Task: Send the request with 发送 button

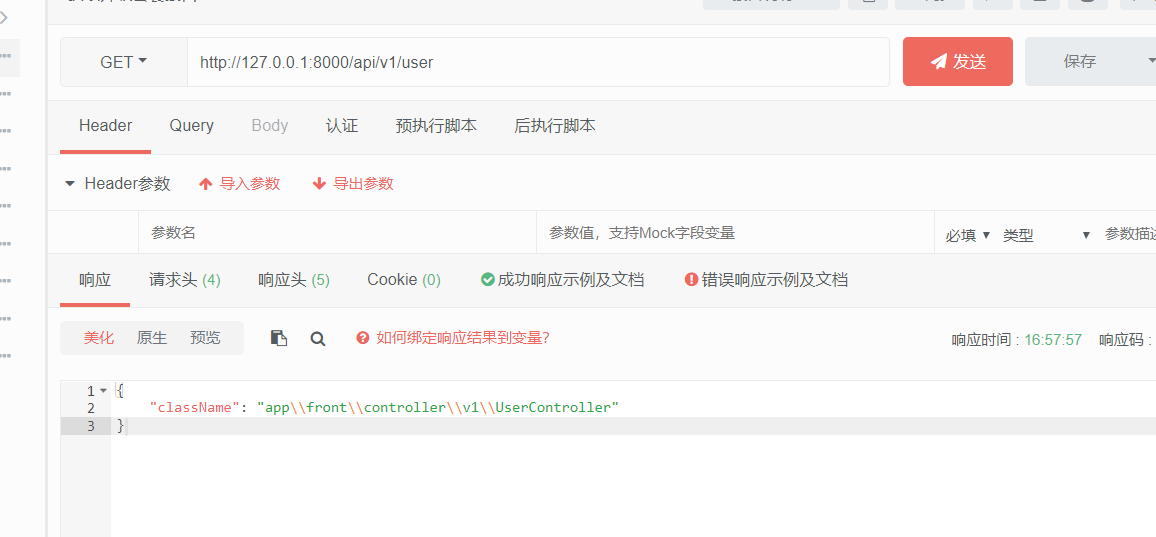Action: 958,62
